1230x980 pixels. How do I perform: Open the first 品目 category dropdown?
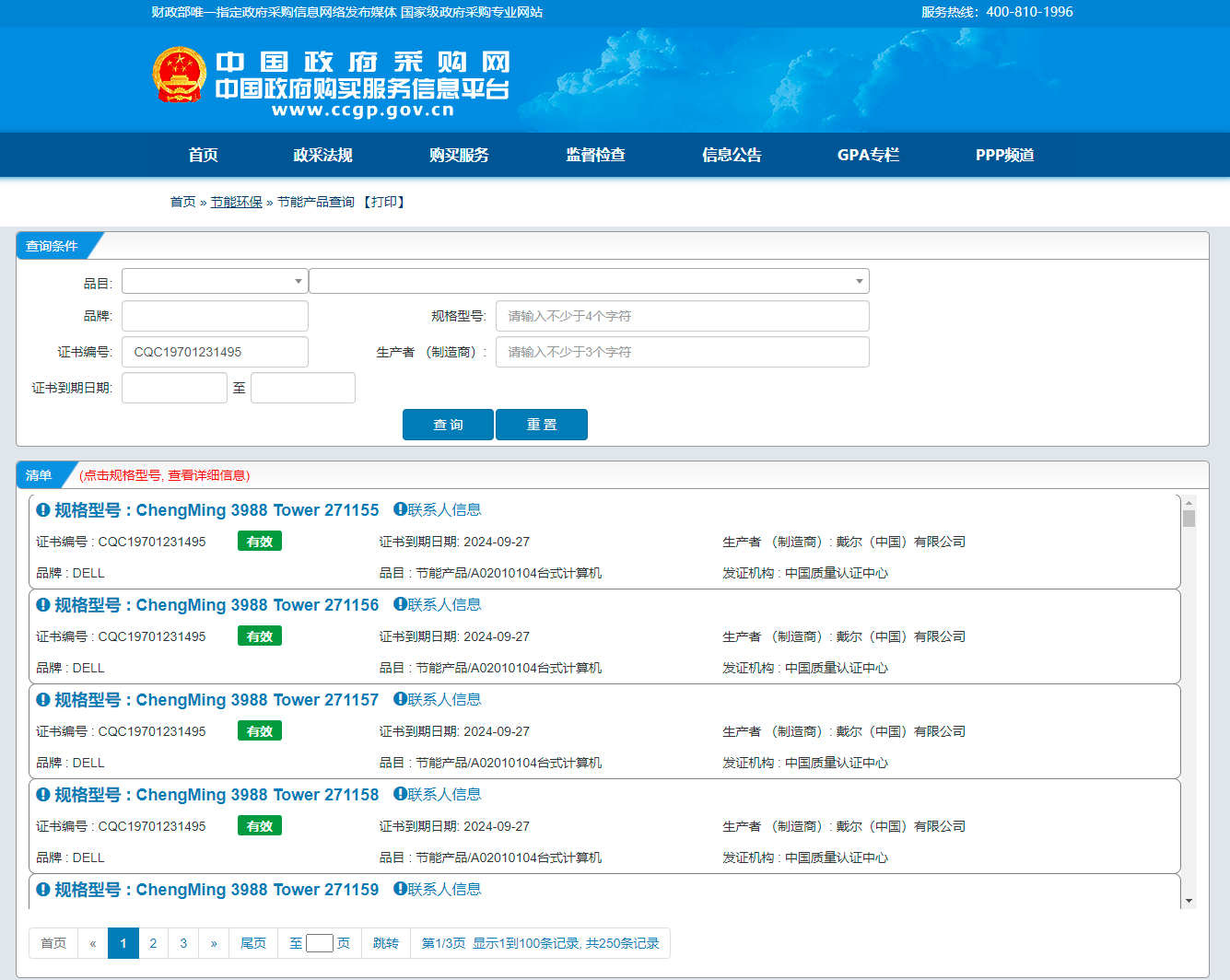(x=215, y=281)
